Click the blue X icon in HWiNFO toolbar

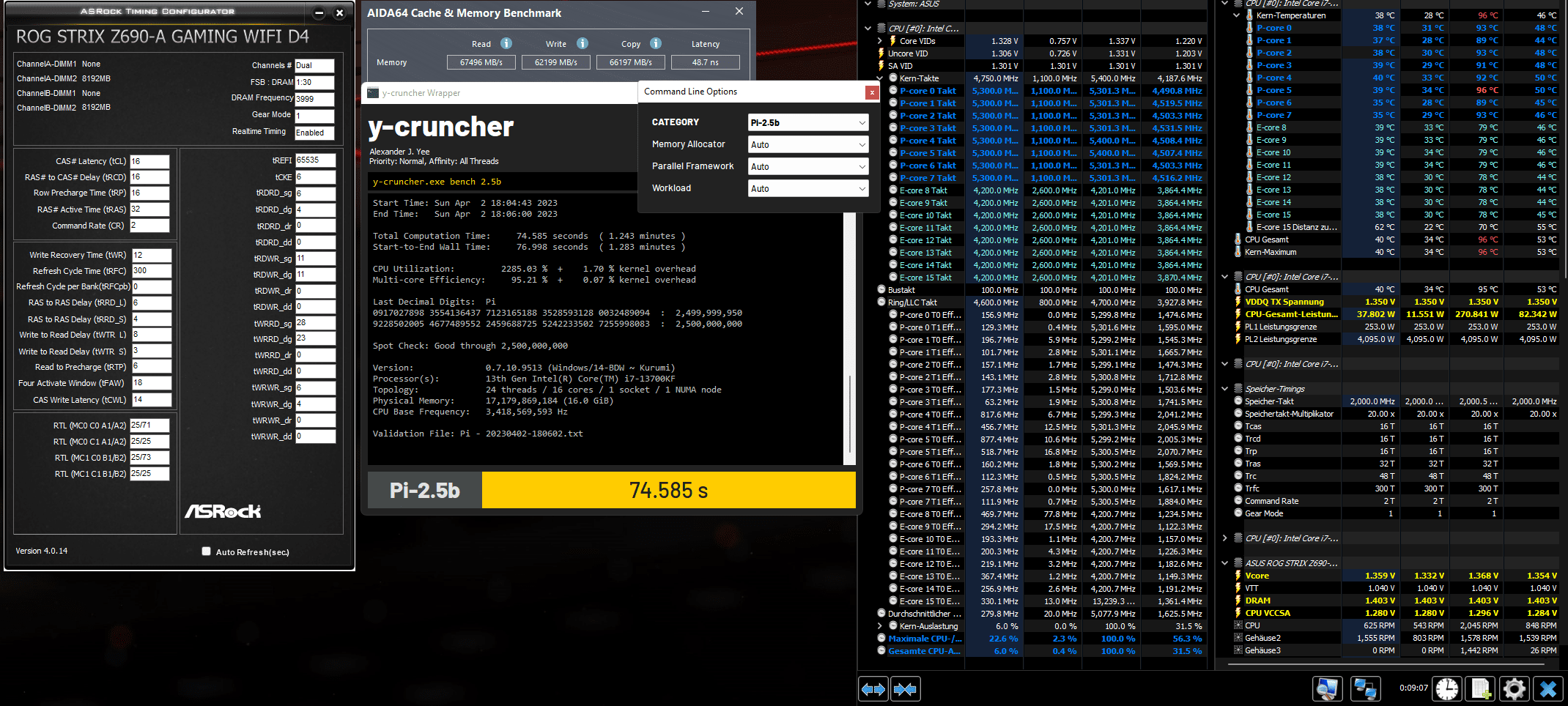pyautogui.click(x=1548, y=689)
